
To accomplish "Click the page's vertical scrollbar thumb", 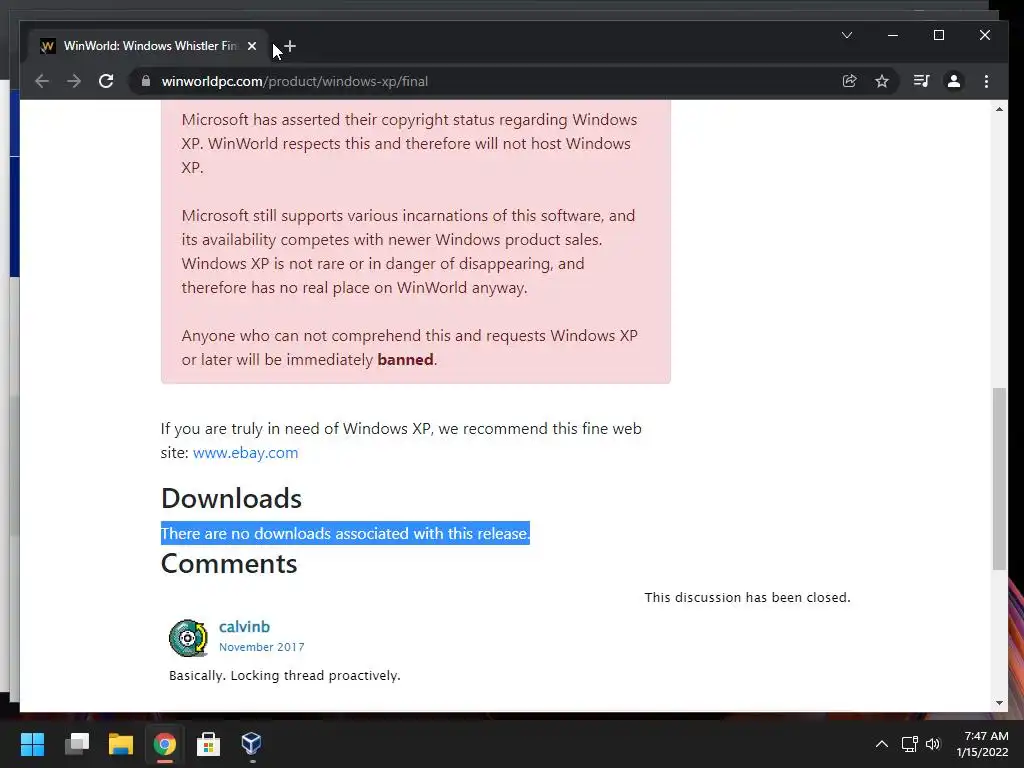I will point(999,479).
